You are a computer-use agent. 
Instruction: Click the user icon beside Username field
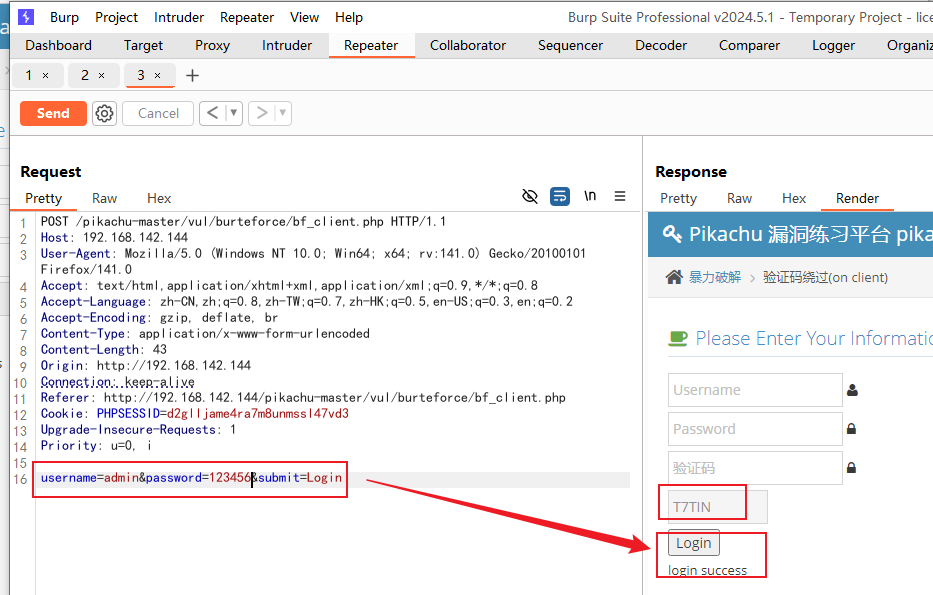point(852,390)
